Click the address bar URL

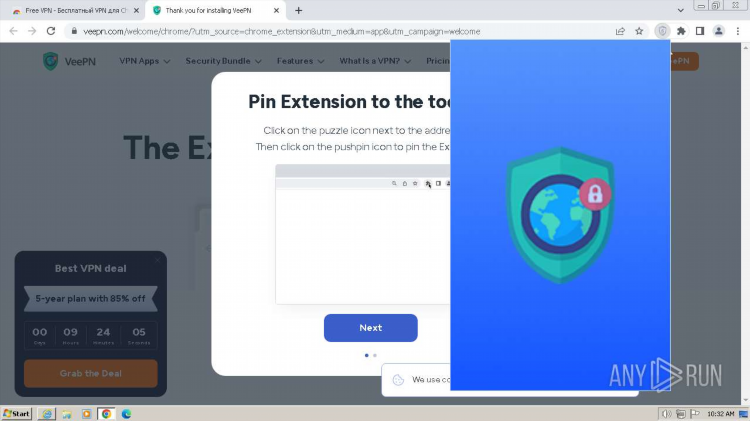point(282,32)
